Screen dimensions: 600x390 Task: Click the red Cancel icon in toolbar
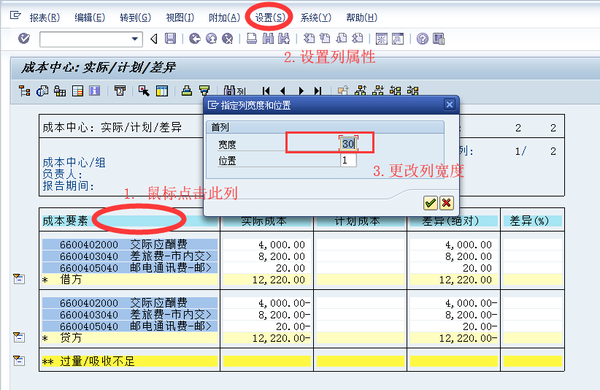[x=227, y=38]
